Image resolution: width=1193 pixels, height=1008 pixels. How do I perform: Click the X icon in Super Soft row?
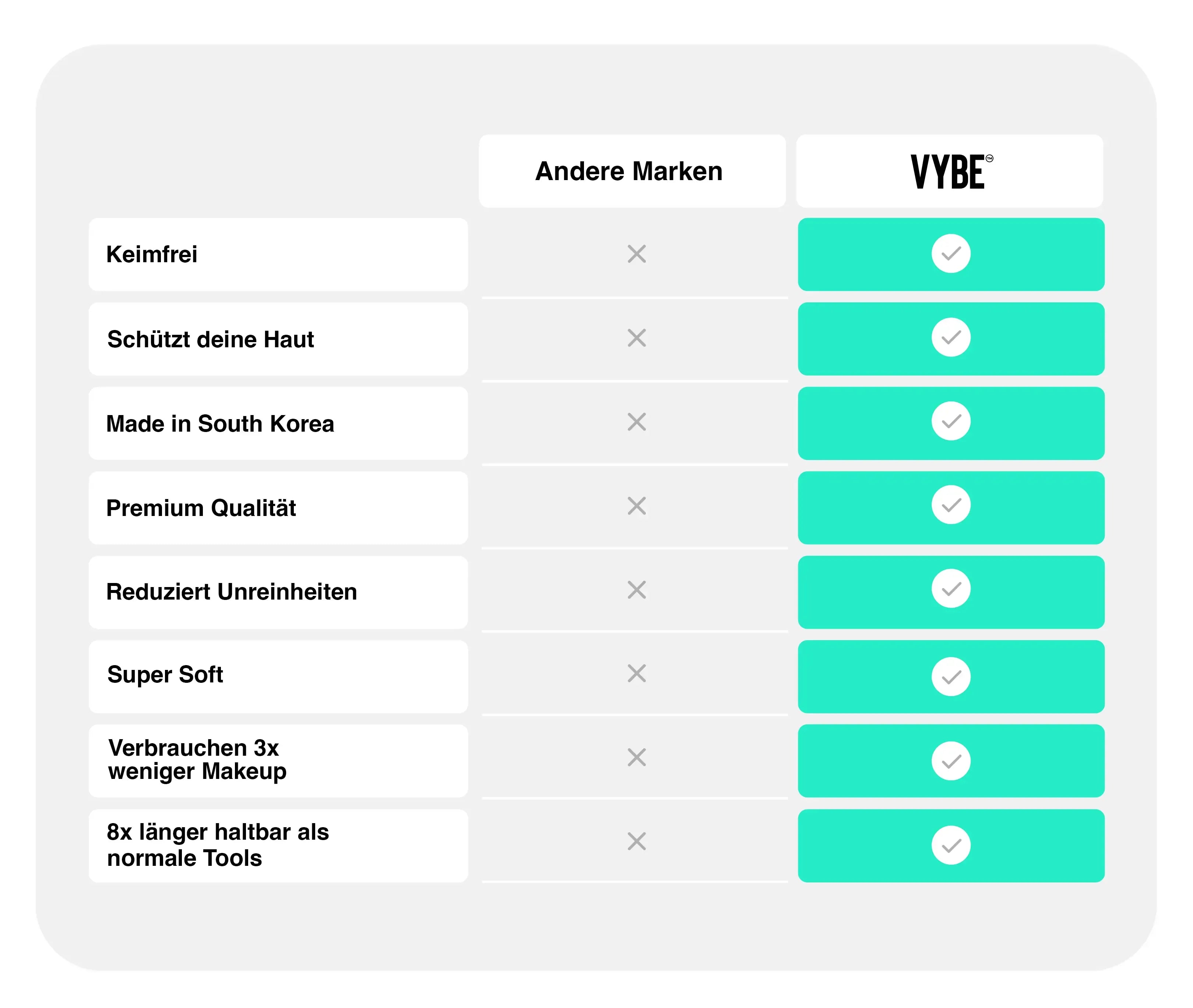click(637, 673)
